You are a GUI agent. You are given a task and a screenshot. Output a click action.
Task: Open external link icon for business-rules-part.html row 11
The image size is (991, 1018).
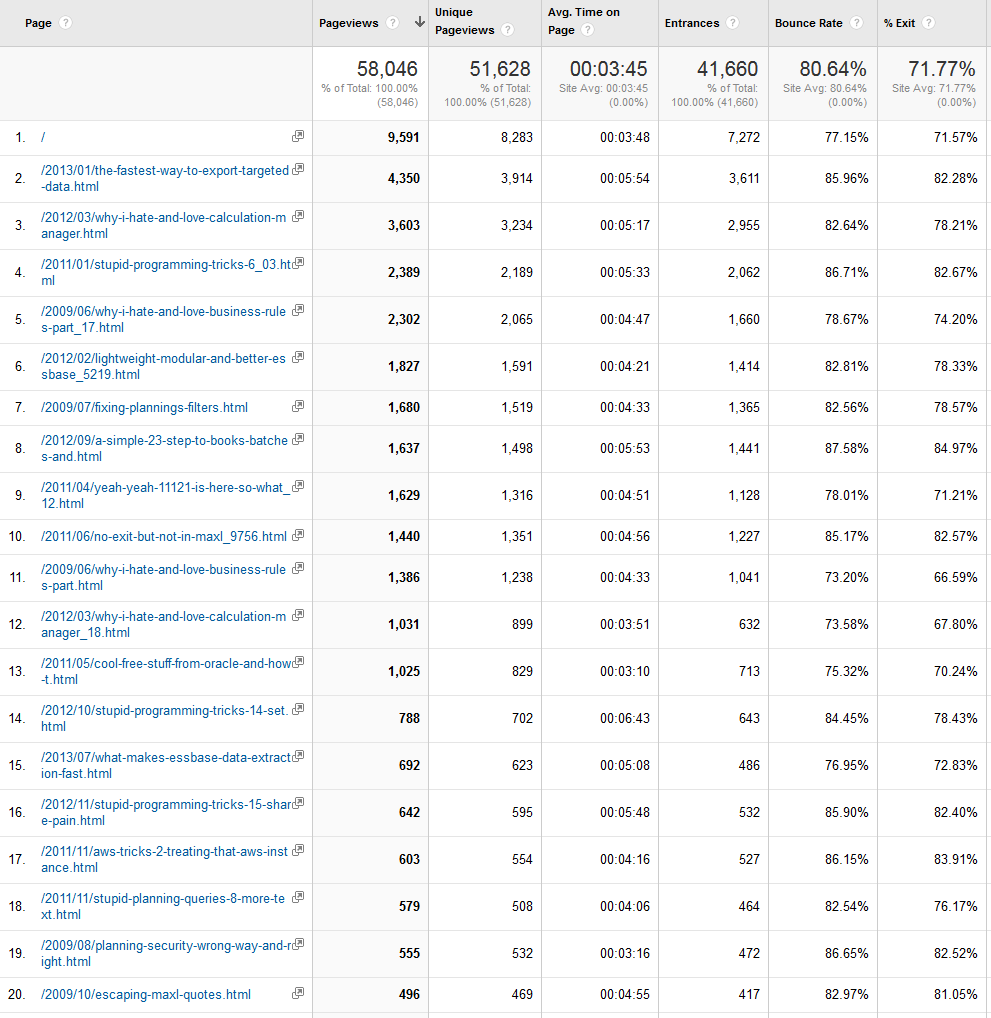tap(298, 568)
